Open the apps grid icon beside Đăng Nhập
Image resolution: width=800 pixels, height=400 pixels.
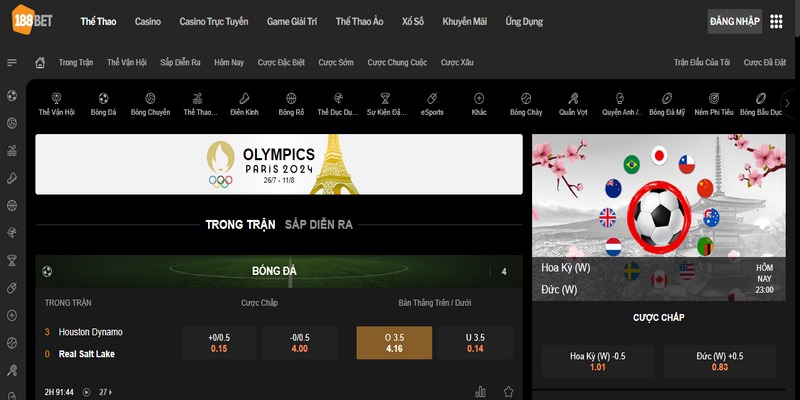(776, 21)
